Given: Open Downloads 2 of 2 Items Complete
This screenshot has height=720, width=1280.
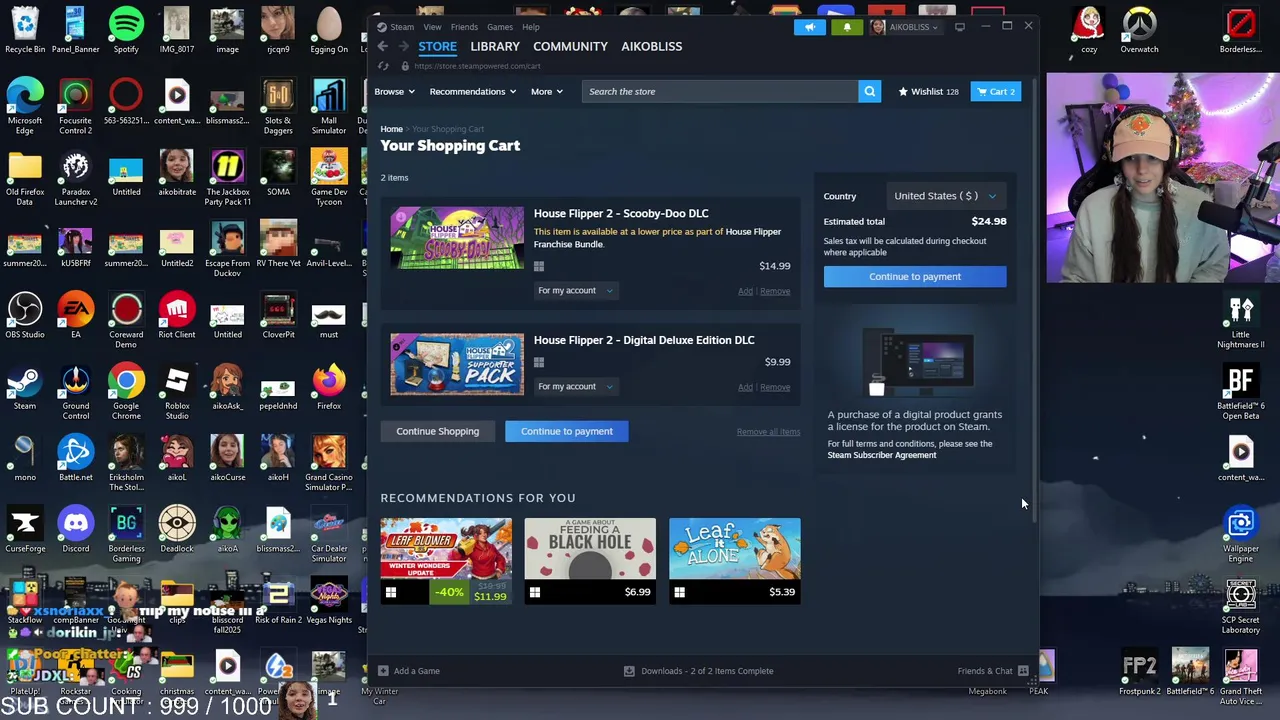Looking at the screenshot, I should coord(698,671).
